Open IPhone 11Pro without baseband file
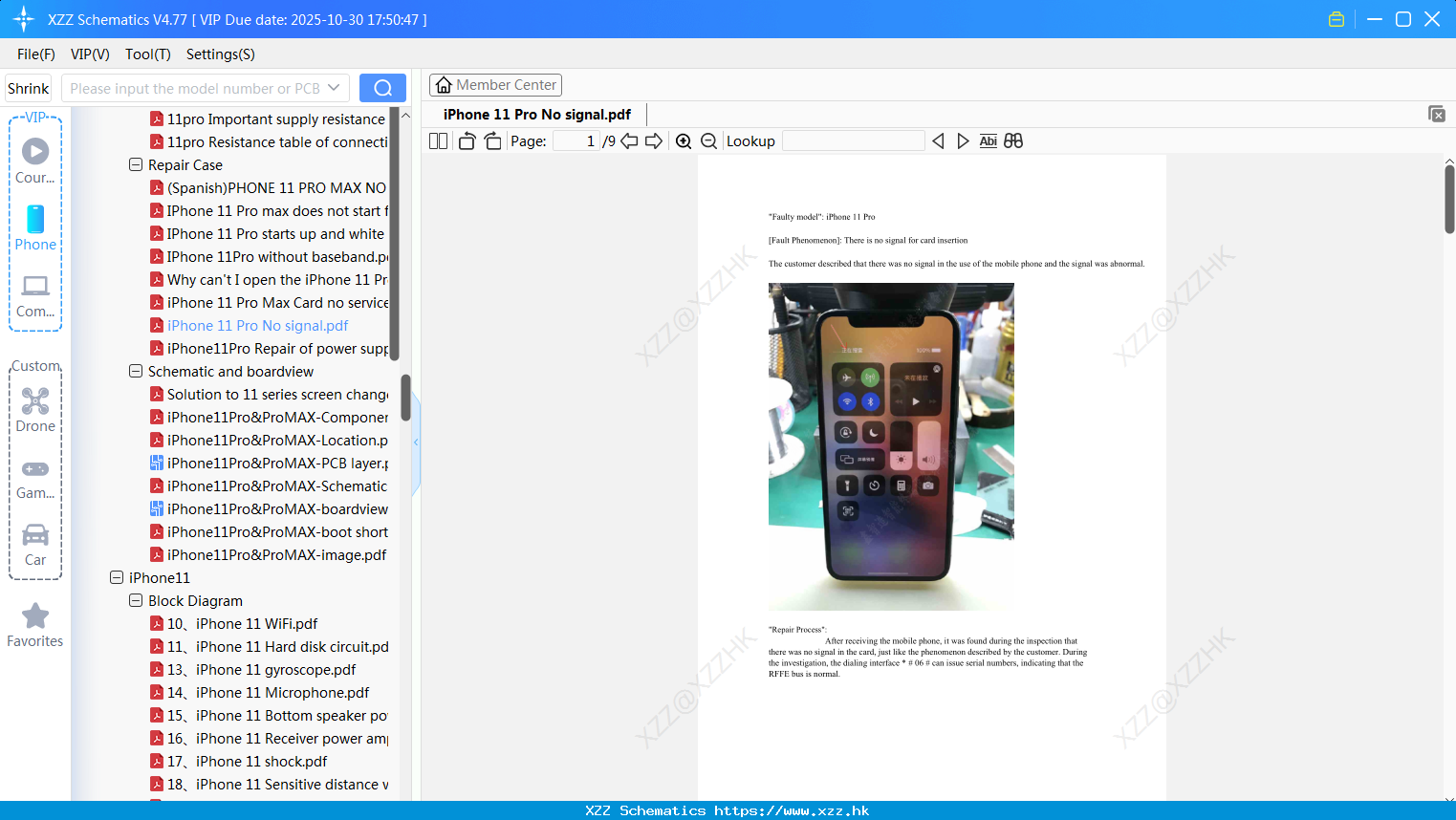This screenshot has width=1456, height=820. tap(269, 256)
